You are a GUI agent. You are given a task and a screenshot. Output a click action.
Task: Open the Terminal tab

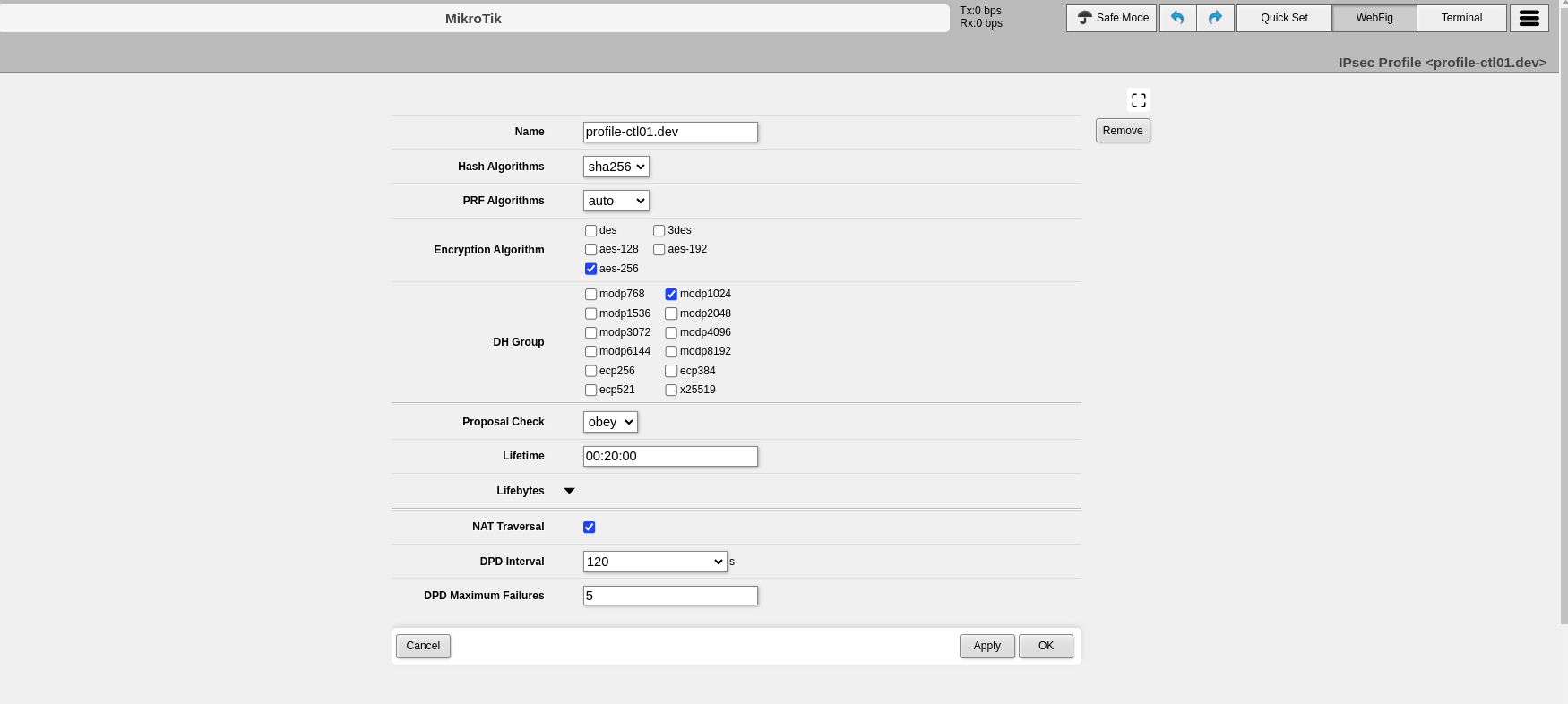1461,18
